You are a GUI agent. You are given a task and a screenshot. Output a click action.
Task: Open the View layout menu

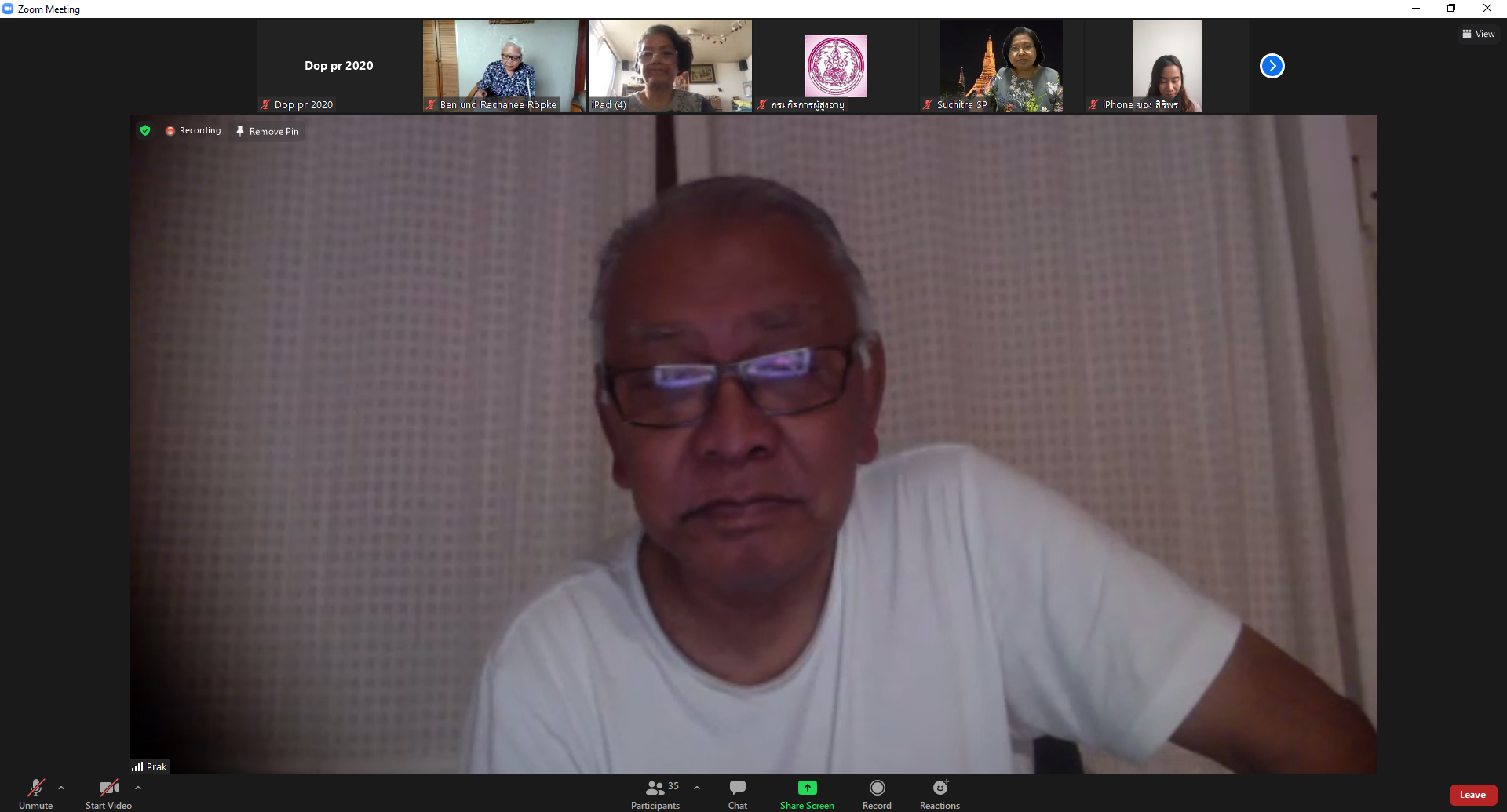pyautogui.click(x=1478, y=34)
